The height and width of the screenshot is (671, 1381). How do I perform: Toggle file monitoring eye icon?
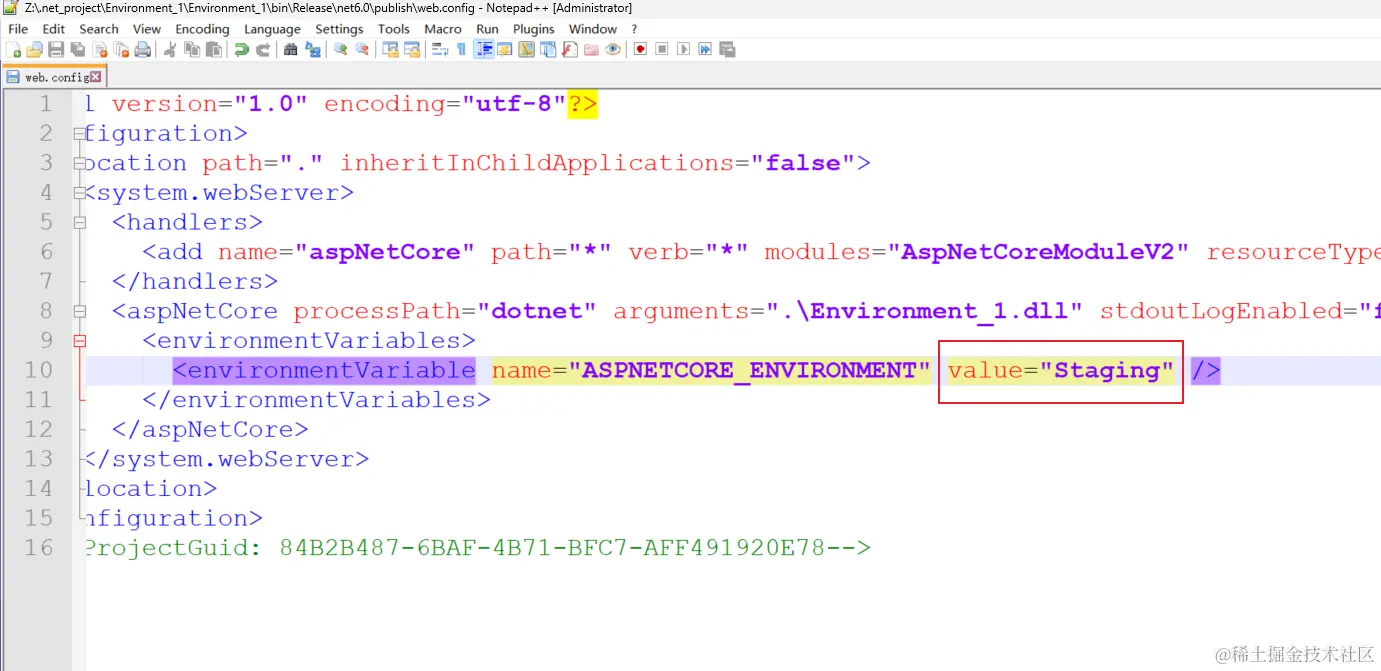[x=613, y=49]
